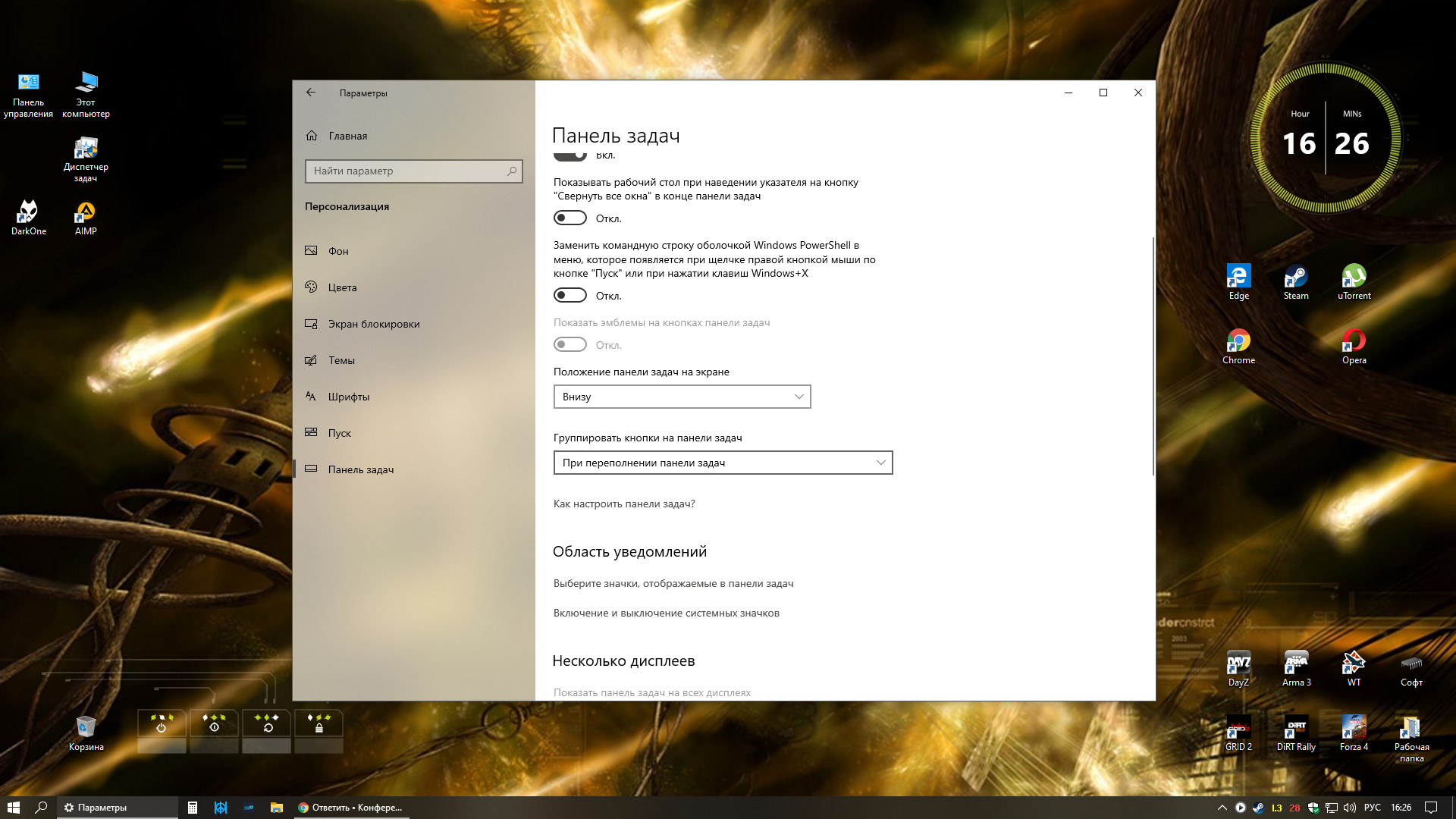Click the back arrow in Settings
Screen dimensions: 1456x819
click(x=311, y=93)
